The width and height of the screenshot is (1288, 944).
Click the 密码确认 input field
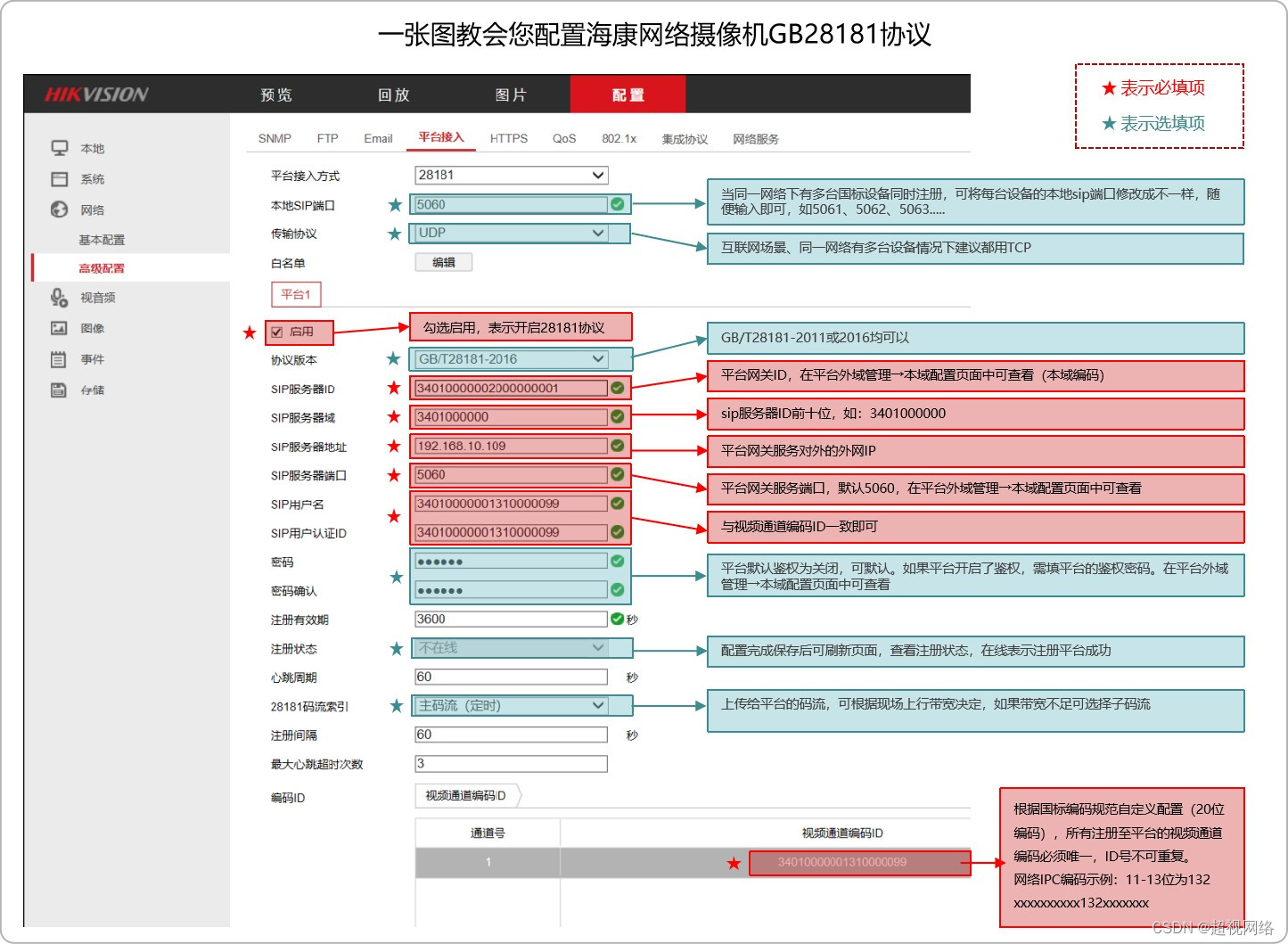(511, 590)
